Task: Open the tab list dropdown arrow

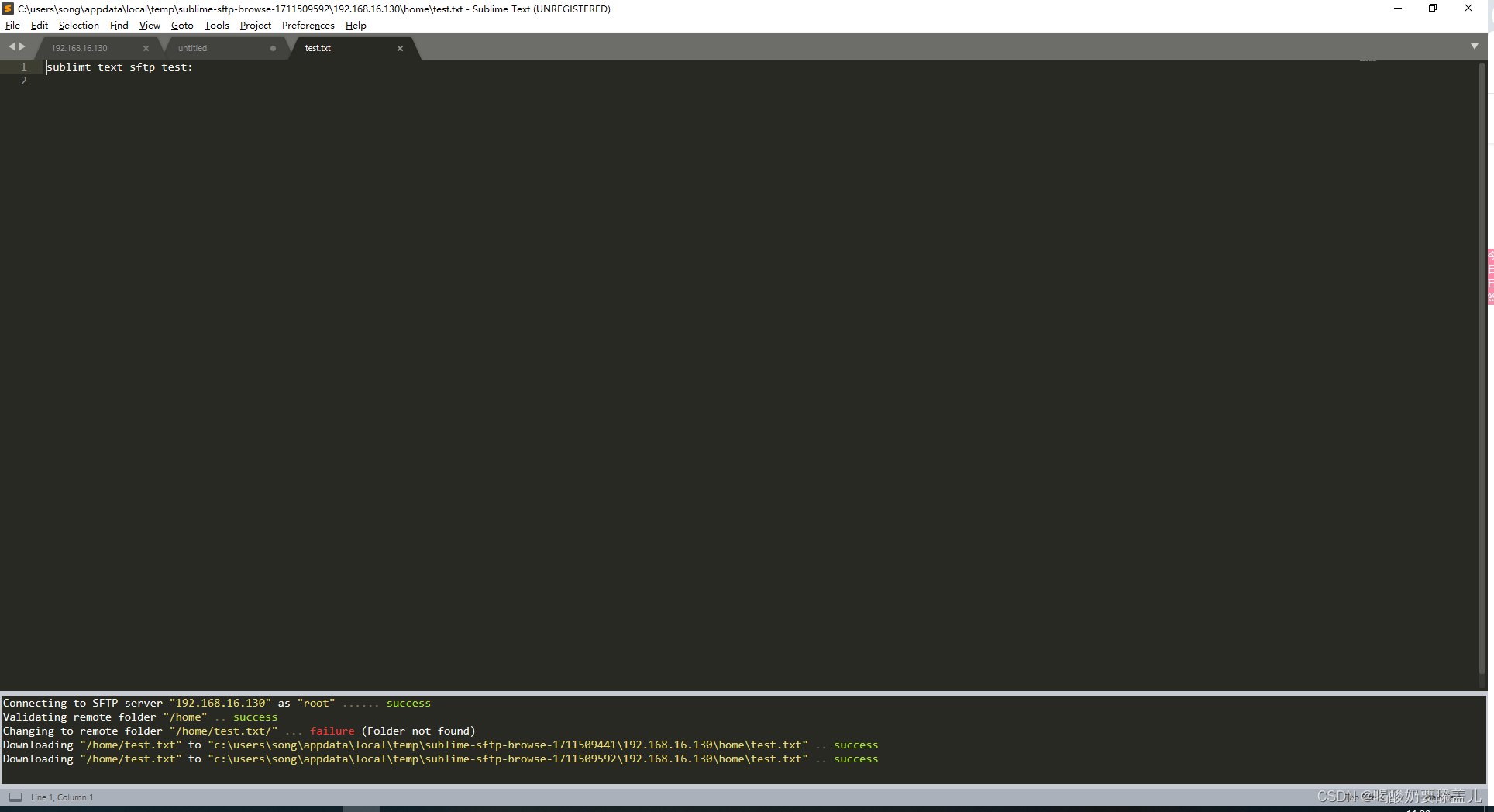Action: click(1475, 46)
